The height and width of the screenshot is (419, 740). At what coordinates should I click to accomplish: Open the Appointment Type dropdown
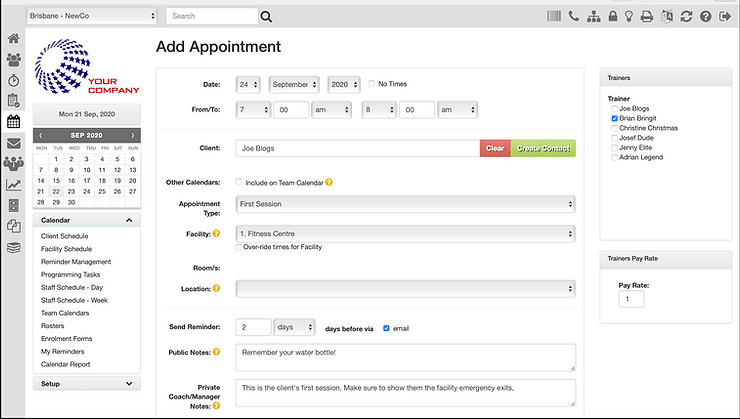pyautogui.click(x=405, y=204)
